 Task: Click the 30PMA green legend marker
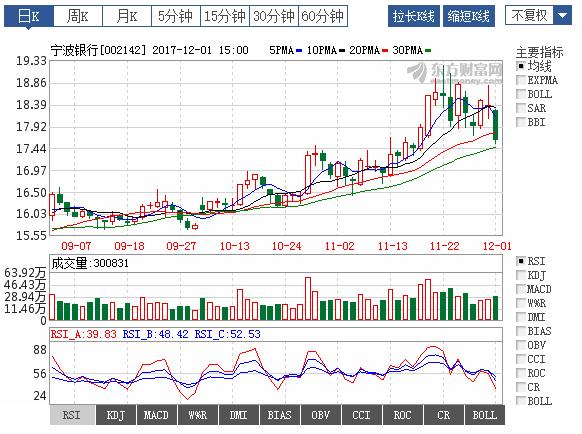tap(428, 50)
